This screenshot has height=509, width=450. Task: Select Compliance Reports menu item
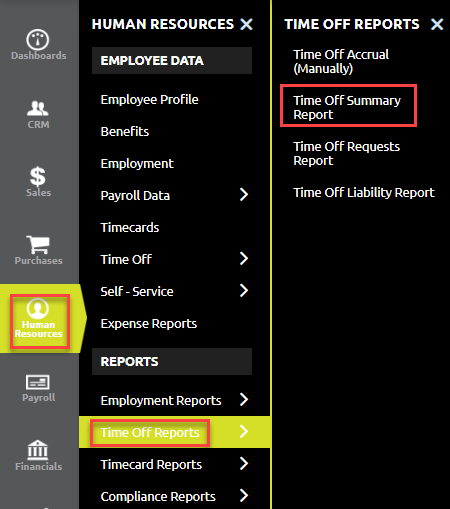click(x=158, y=497)
